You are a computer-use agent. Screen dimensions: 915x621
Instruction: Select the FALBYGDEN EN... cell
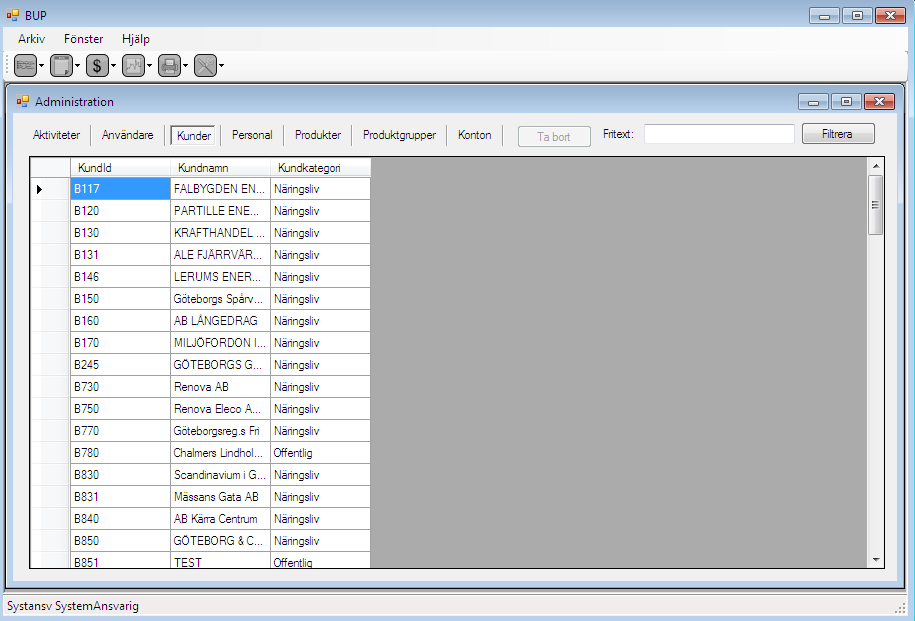[220, 189]
